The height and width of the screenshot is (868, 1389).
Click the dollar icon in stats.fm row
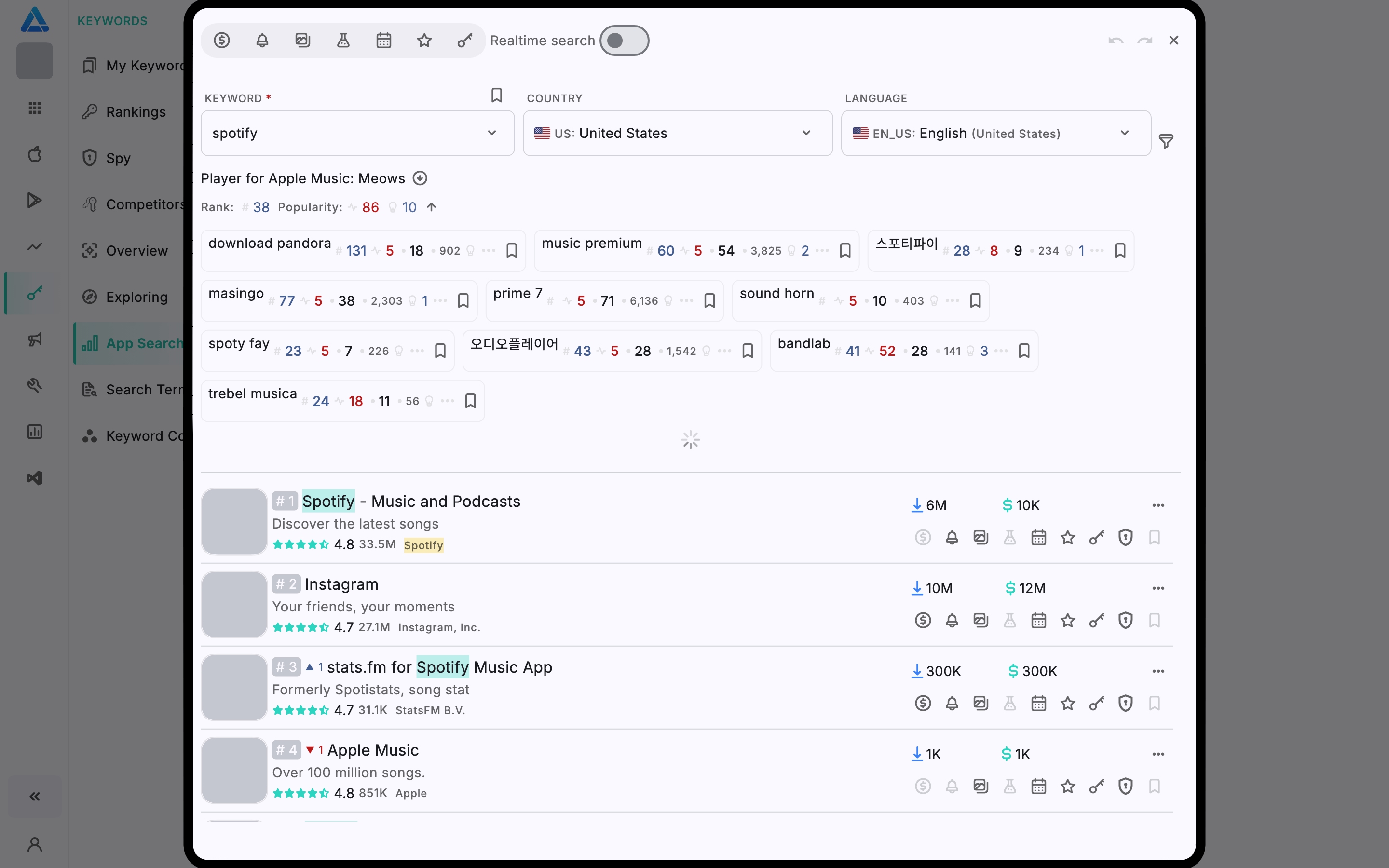(x=923, y=703)
